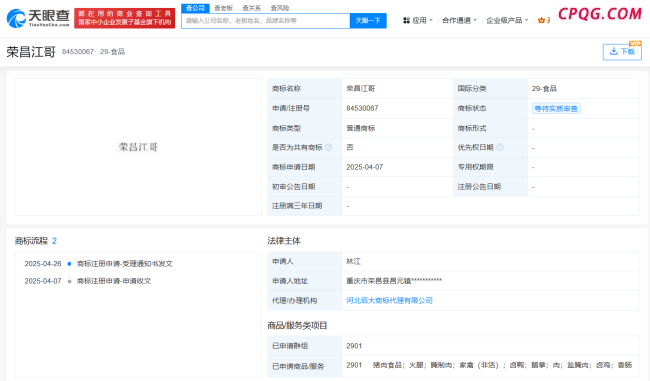The image size is (650, 381).
Task: Click the 商标流程 count number 2
Action: coord(54,241)
